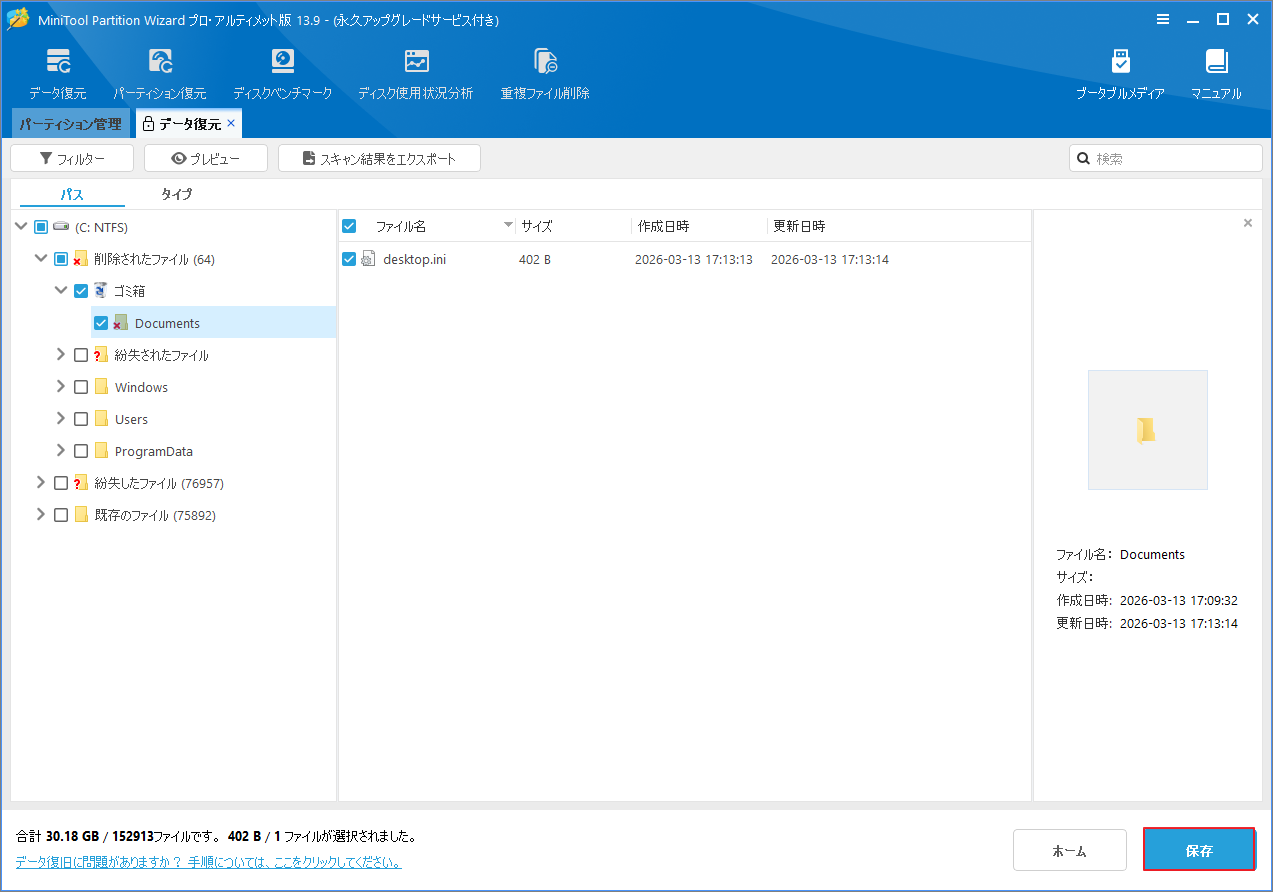The image size is (1273, 892).
Task: Collapse the 削除されたファイル node
Action: click(x=41, y=258)
